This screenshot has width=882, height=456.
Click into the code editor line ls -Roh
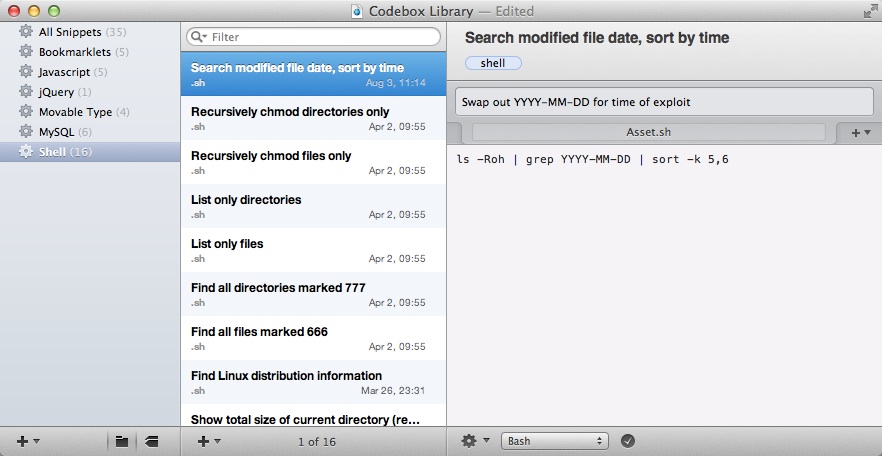click(593, 159)
